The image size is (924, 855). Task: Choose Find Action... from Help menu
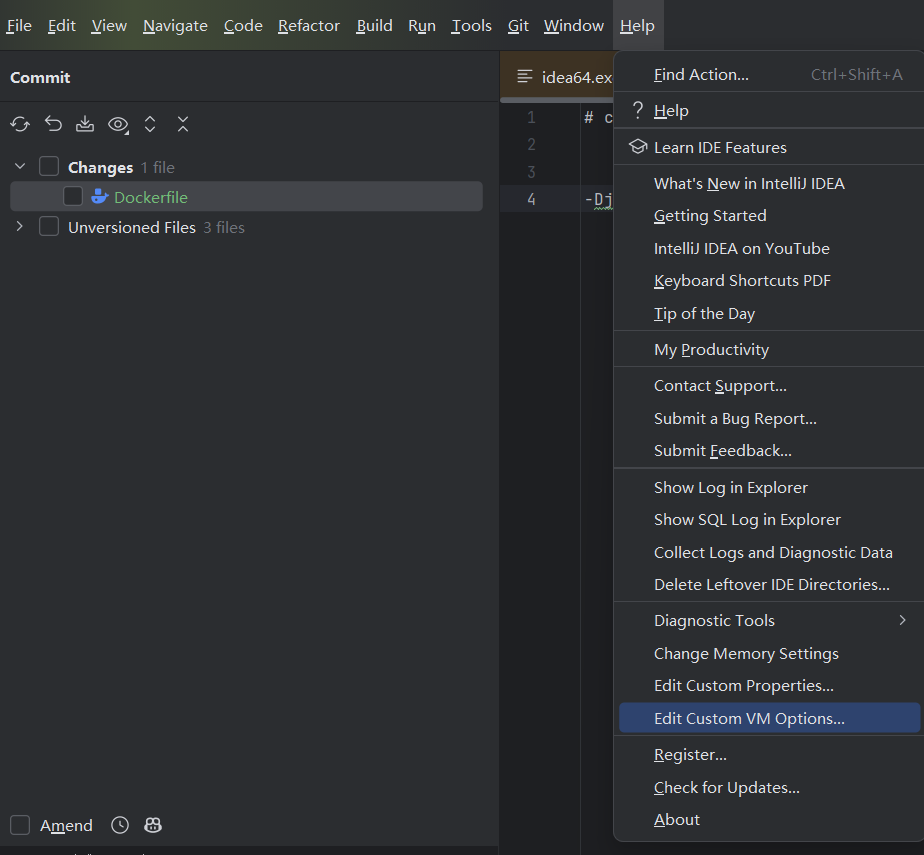click(x=769, y=74)
